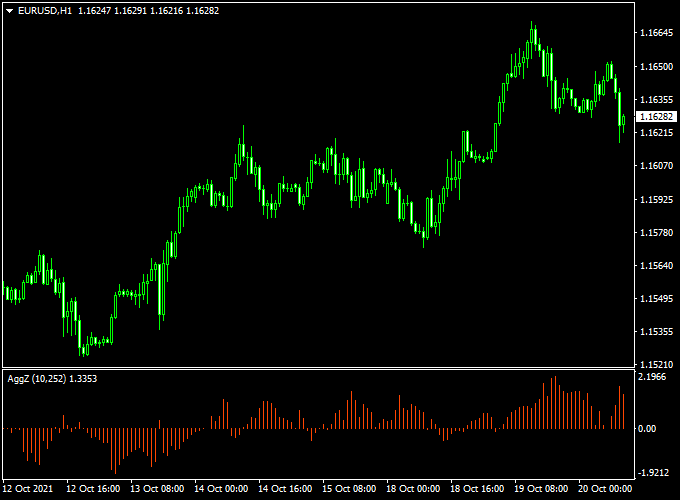Click price scale value 1.15925
This screenshot has height=500, width=680.
(657, 199)
